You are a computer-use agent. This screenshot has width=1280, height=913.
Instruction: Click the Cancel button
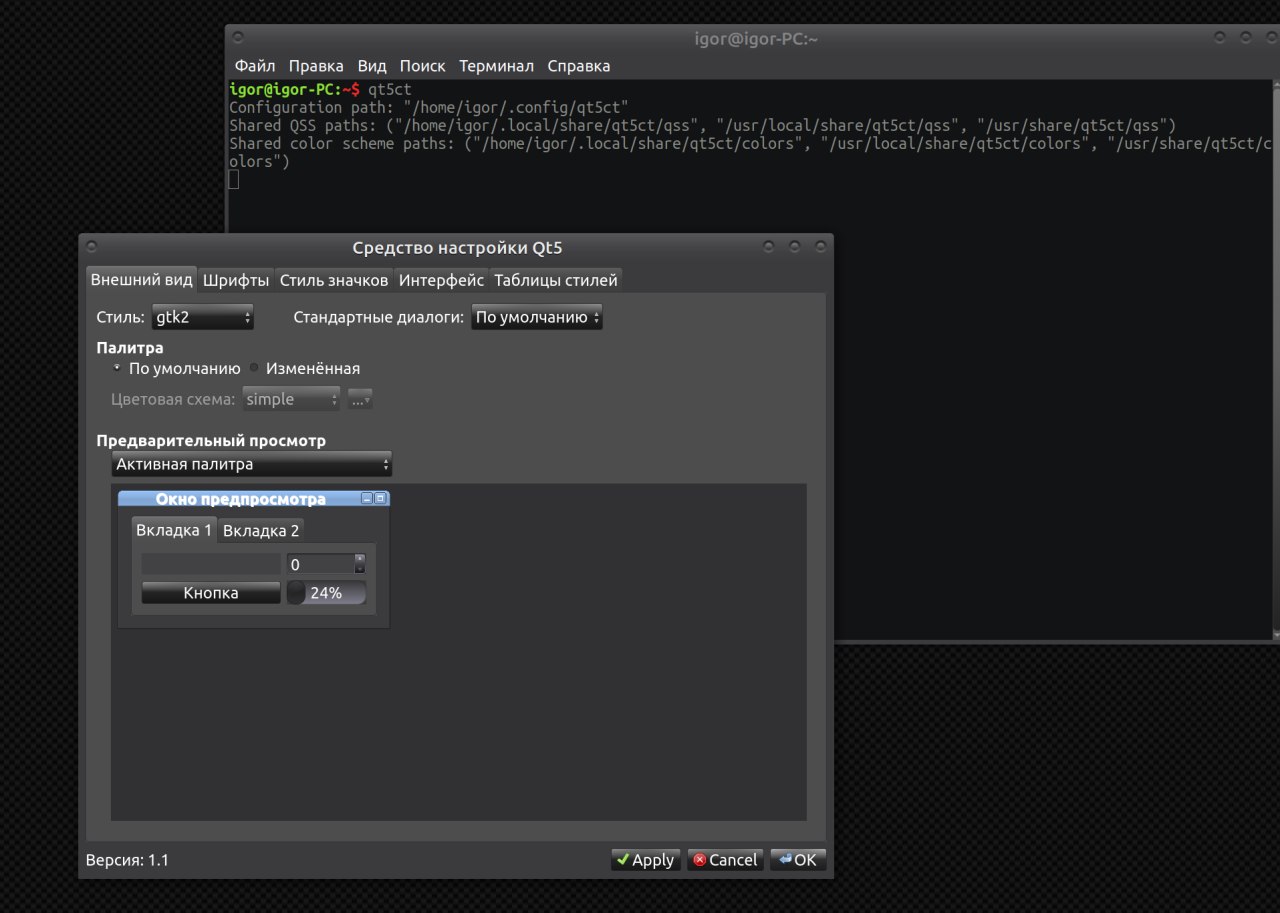726,860
